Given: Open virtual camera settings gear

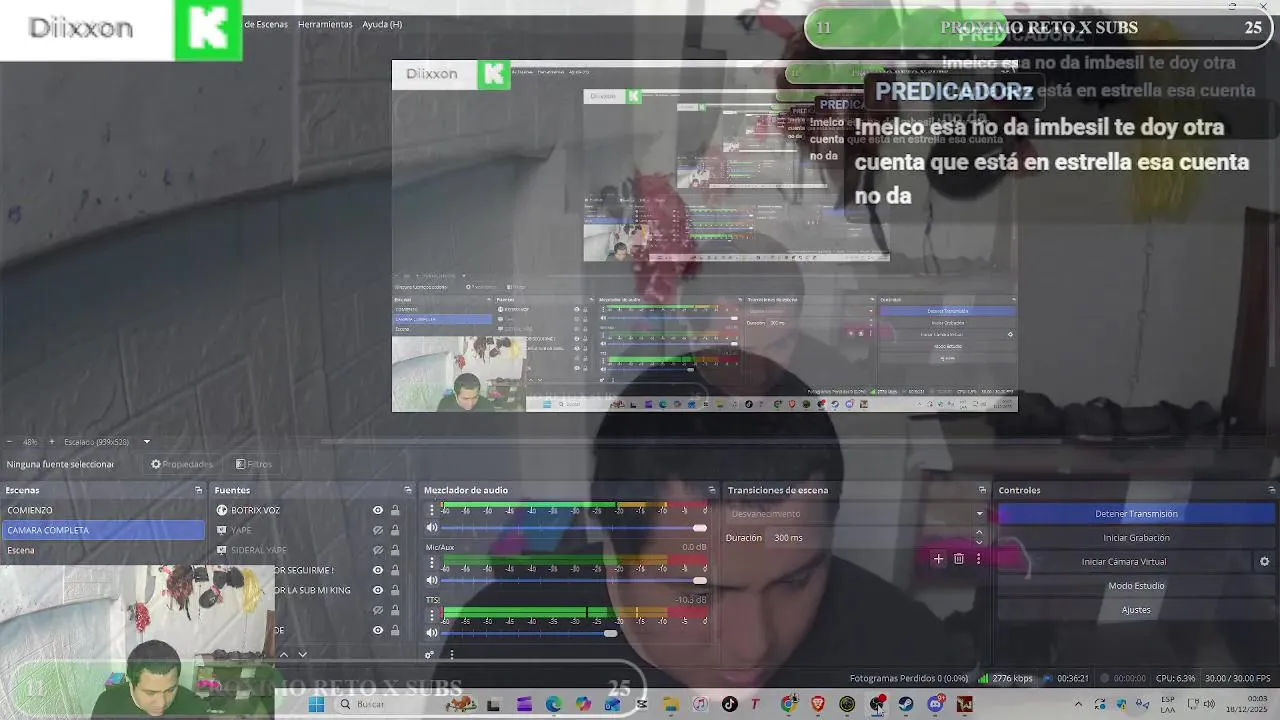Looking at the screenshot, I should coord(1264,562).
